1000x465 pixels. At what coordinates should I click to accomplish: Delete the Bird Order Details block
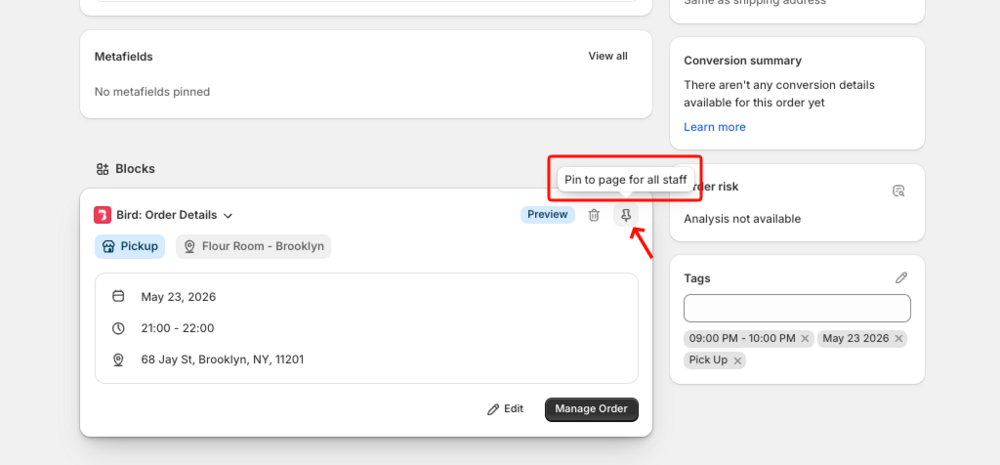[x=594, y=215]
